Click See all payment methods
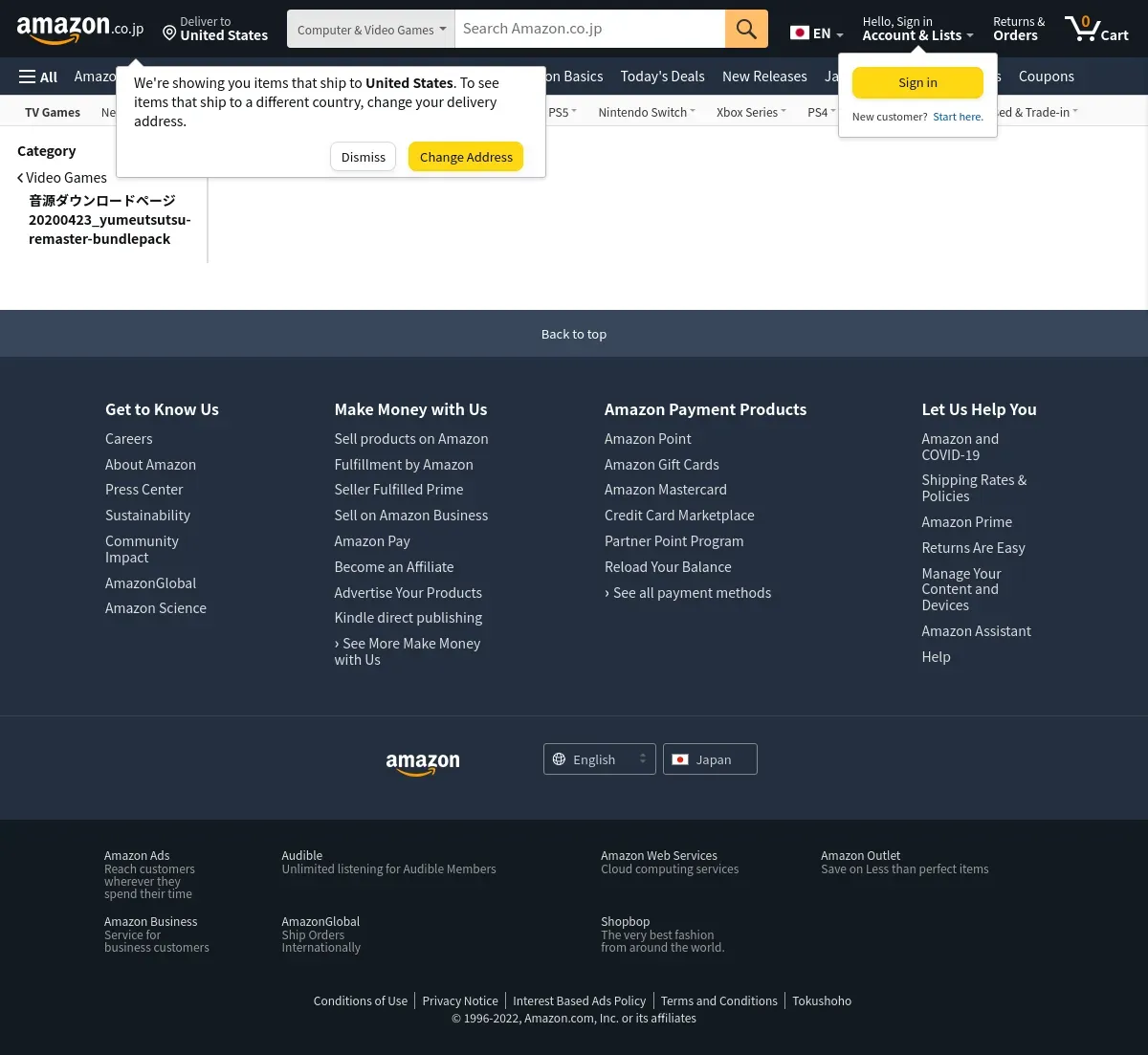Screen dimensions: 1148x1055 point(688,593)
